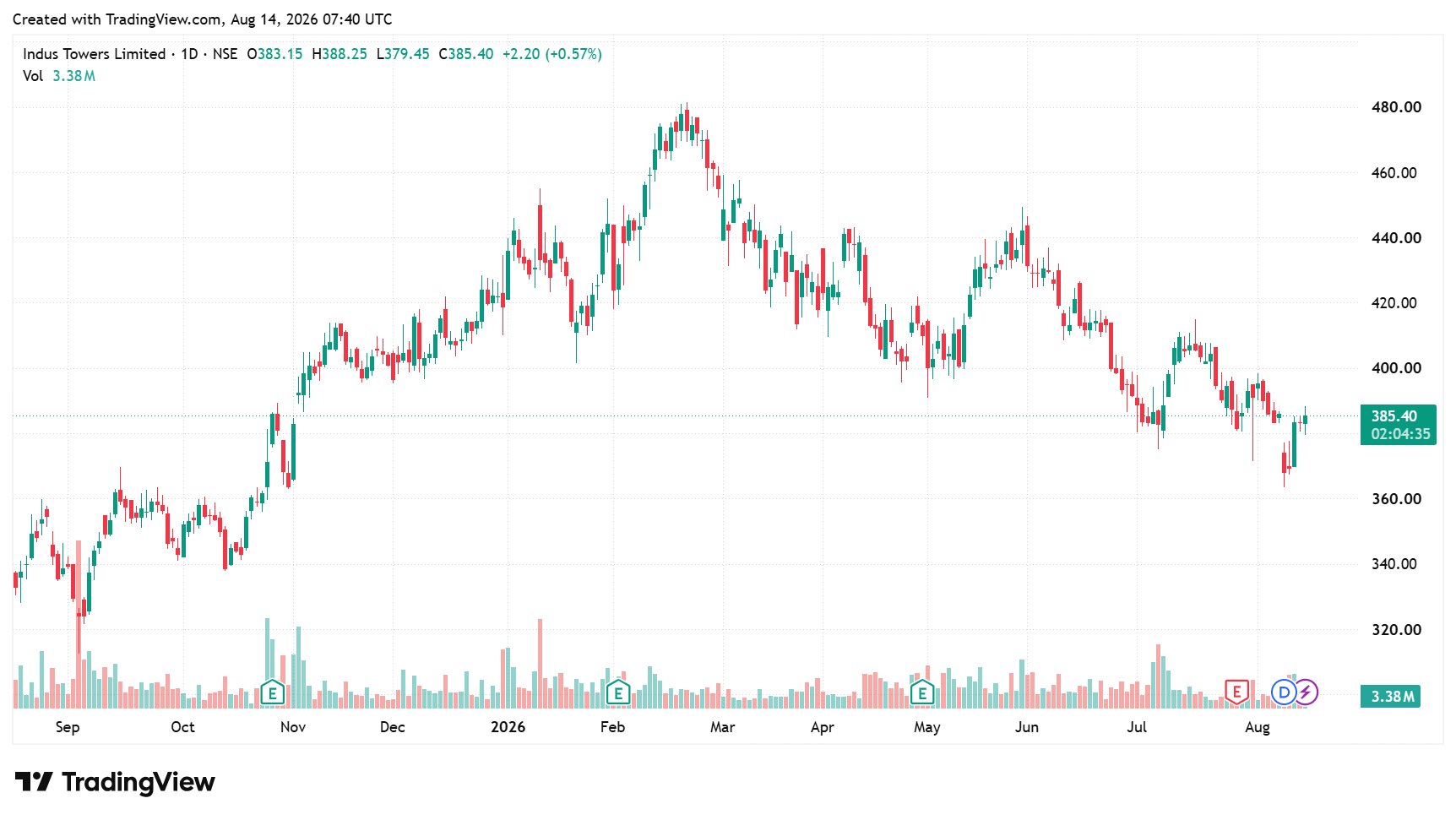Open the November earnings E marker
The width and height of the screenshot is (1456, 820).
(272, 693)
